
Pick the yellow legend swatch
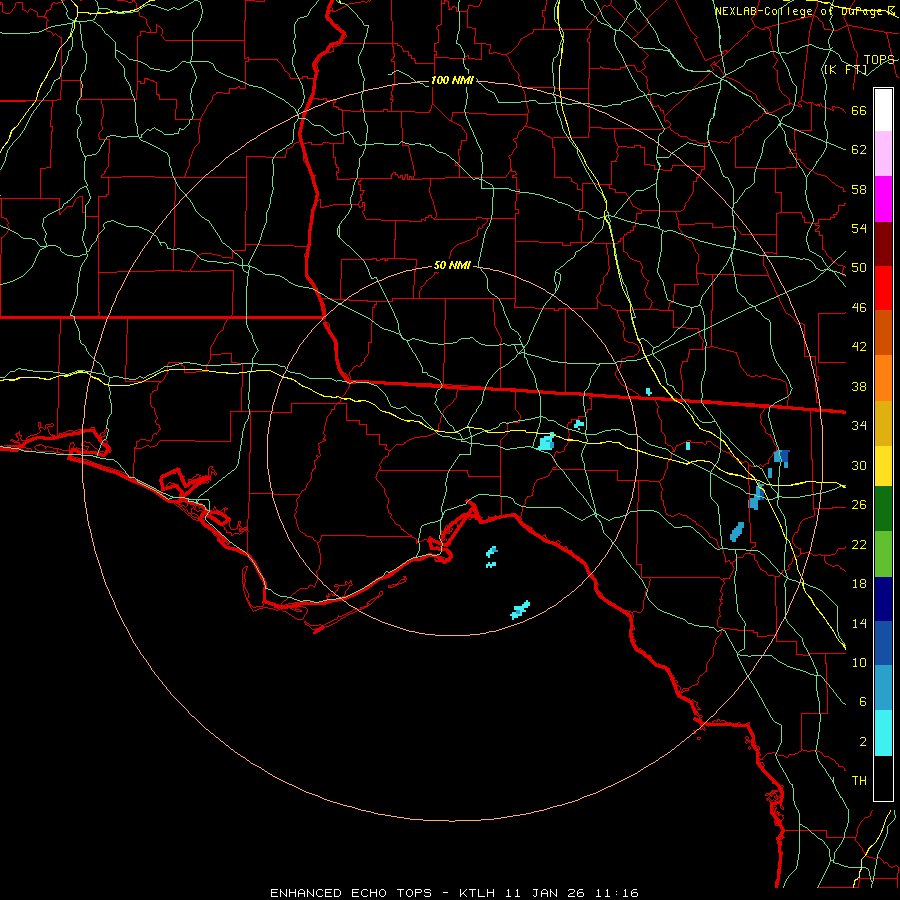883,466
